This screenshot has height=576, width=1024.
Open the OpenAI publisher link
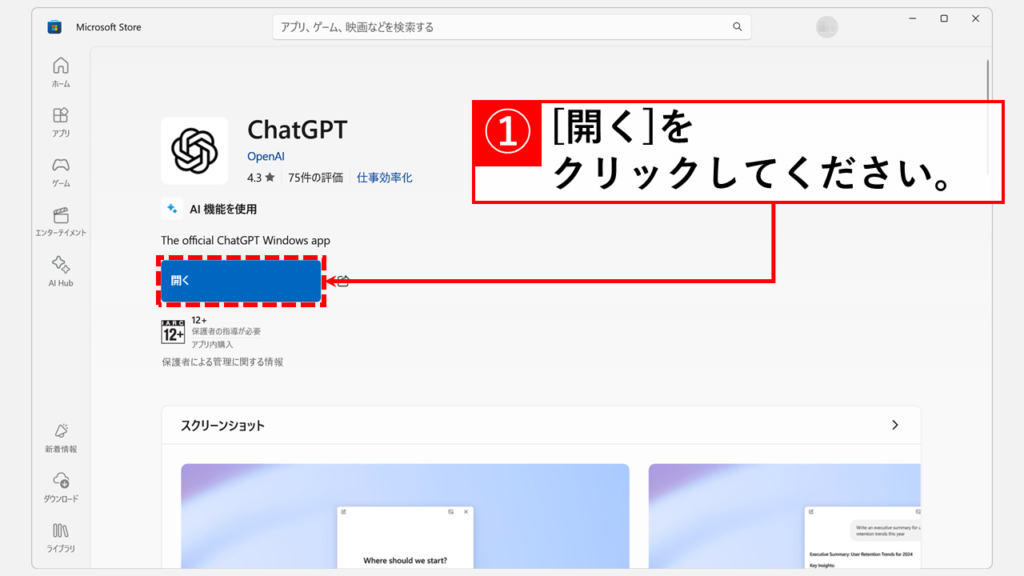[267, 157]
